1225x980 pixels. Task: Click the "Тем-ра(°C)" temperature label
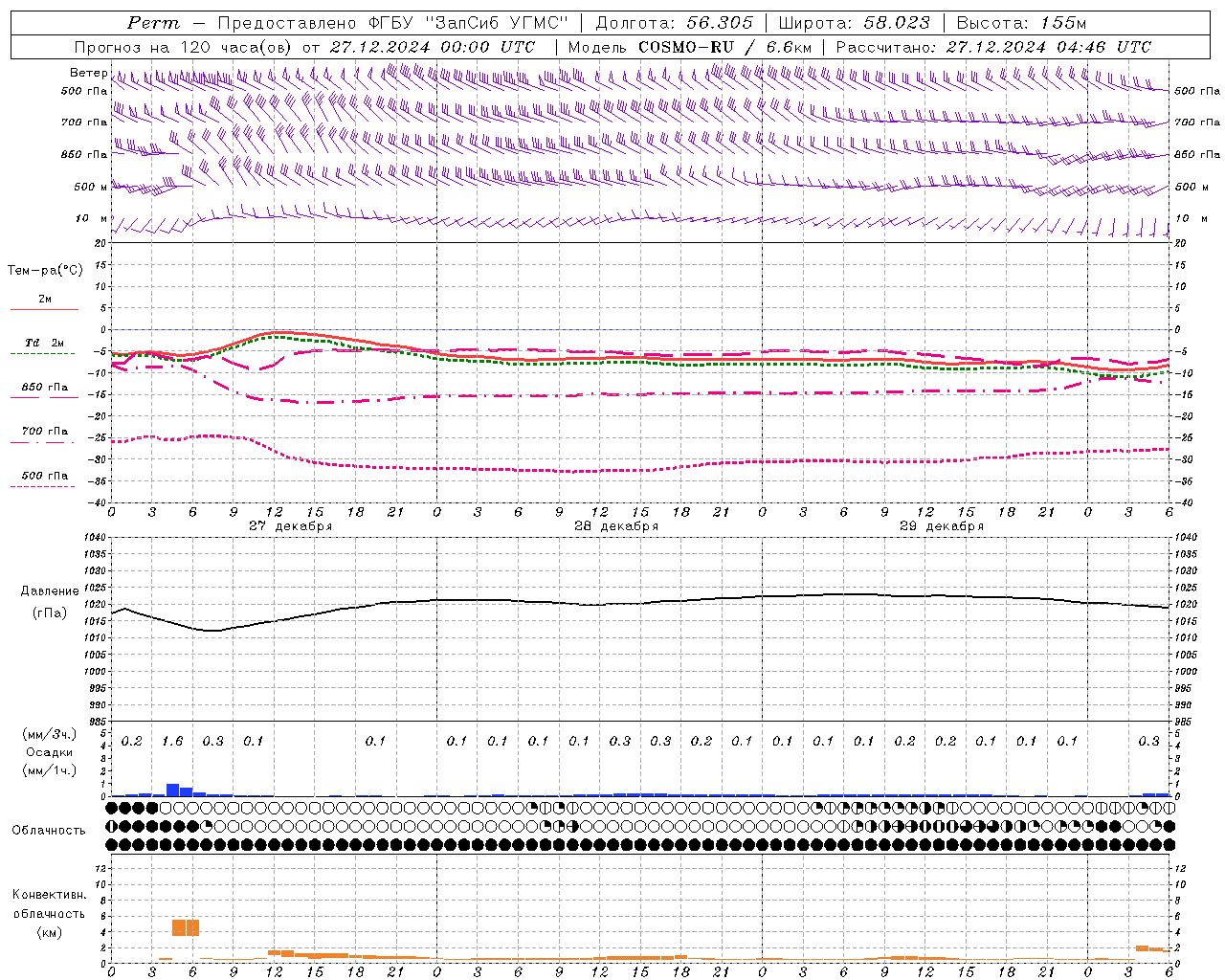click(x=45, y=270)
